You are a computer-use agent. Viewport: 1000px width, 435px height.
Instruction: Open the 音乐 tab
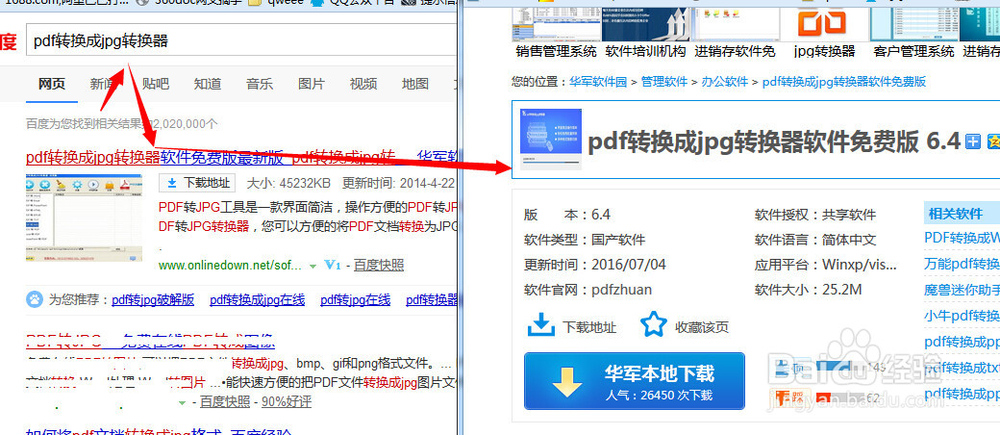click(x=260, y=84)
